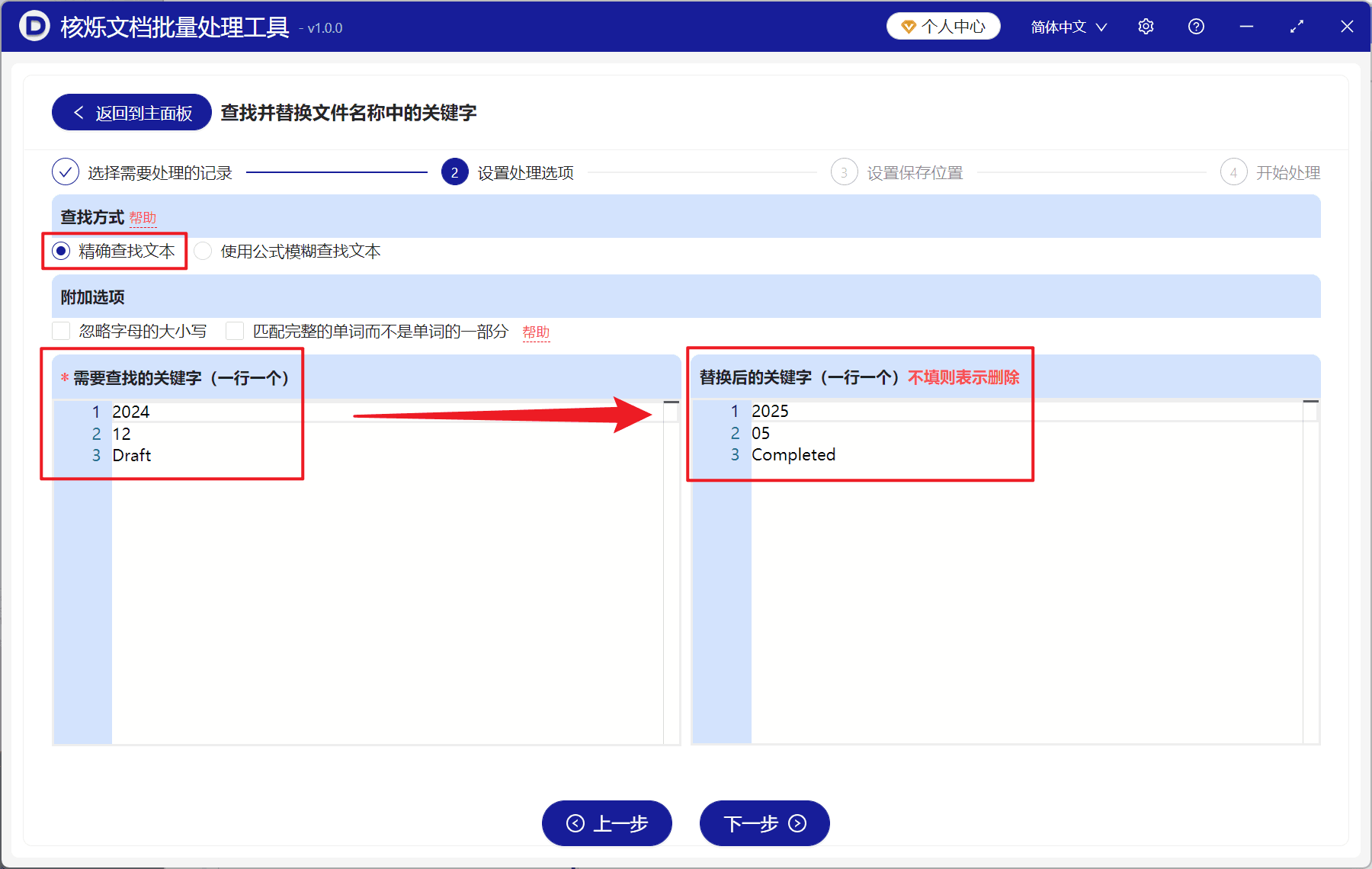Select step 4 开始处理

(1270, 172)
